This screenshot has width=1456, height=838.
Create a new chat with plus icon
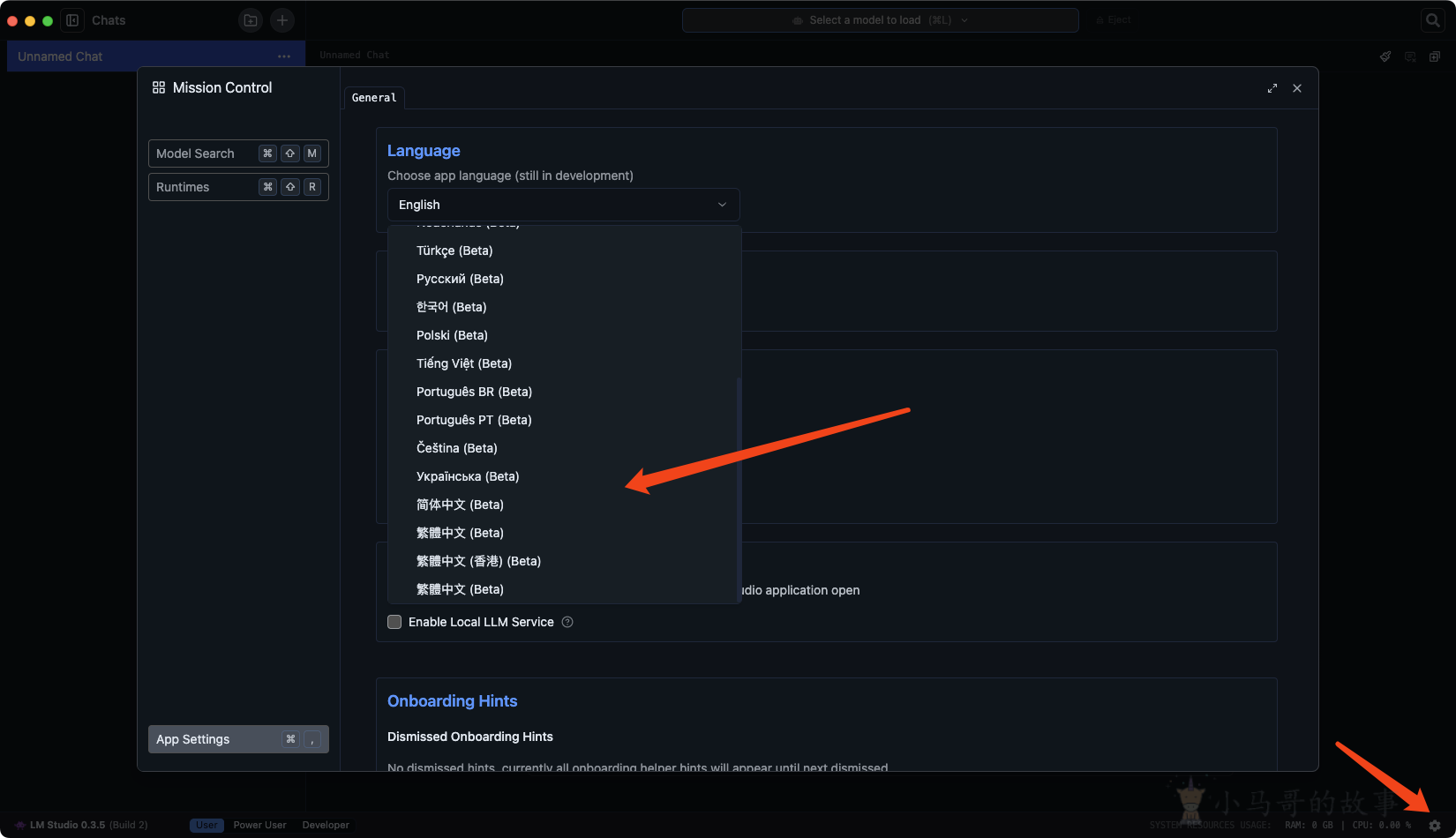pos(282,20)
